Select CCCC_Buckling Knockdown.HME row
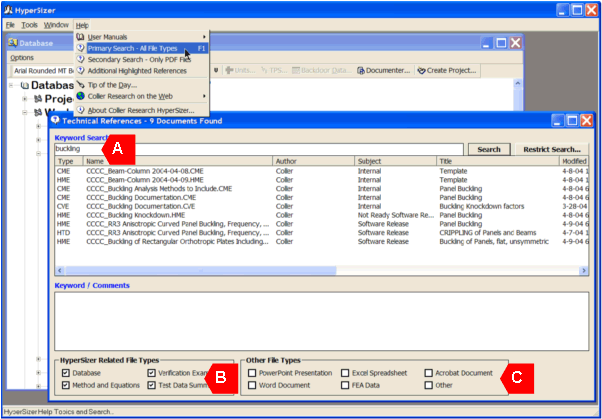Screen dimensions: 602x419 click(x=322, y=215)
